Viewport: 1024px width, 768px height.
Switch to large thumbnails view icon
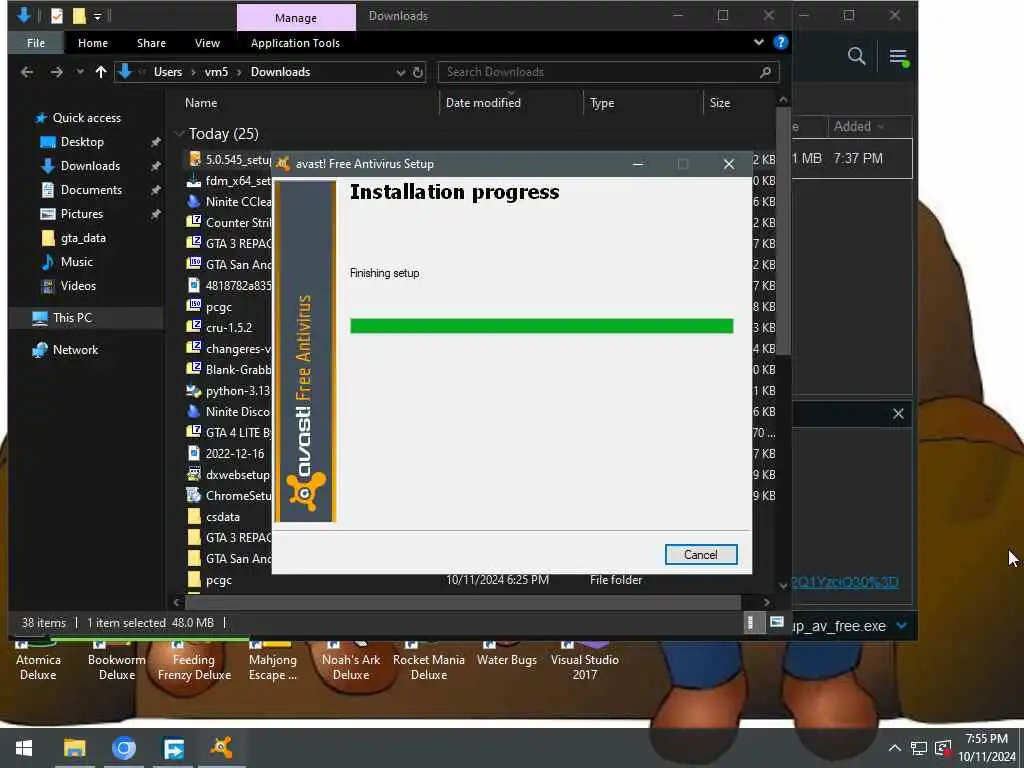(776, 622)
